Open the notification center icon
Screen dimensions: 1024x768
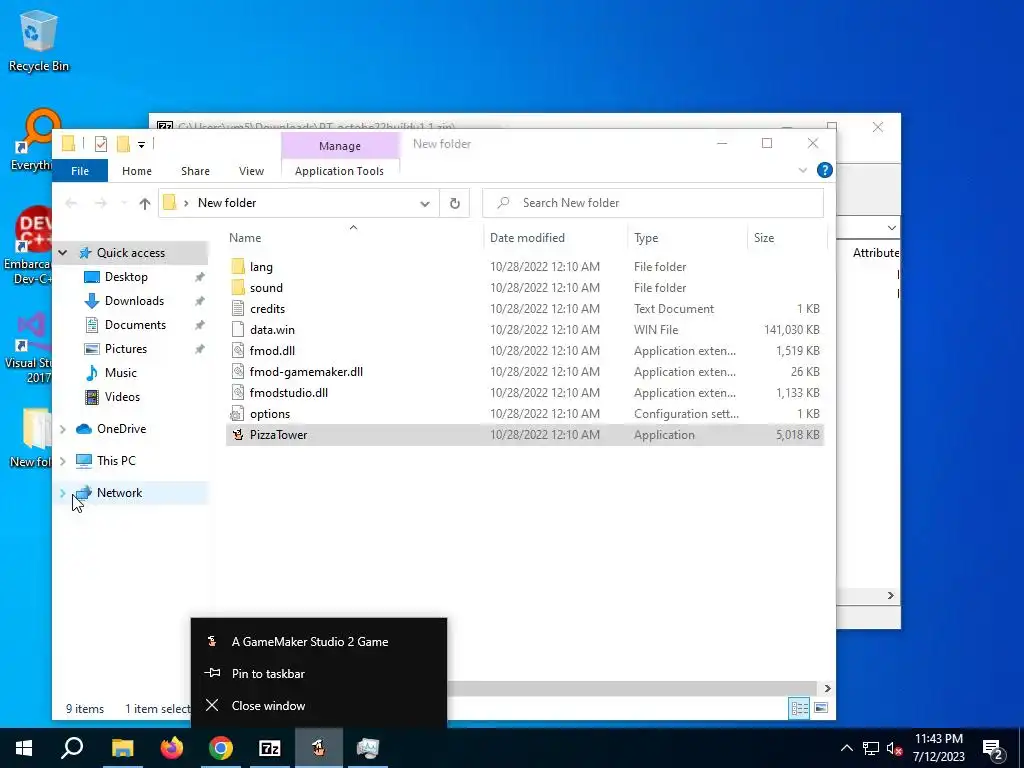coord(993,748)
